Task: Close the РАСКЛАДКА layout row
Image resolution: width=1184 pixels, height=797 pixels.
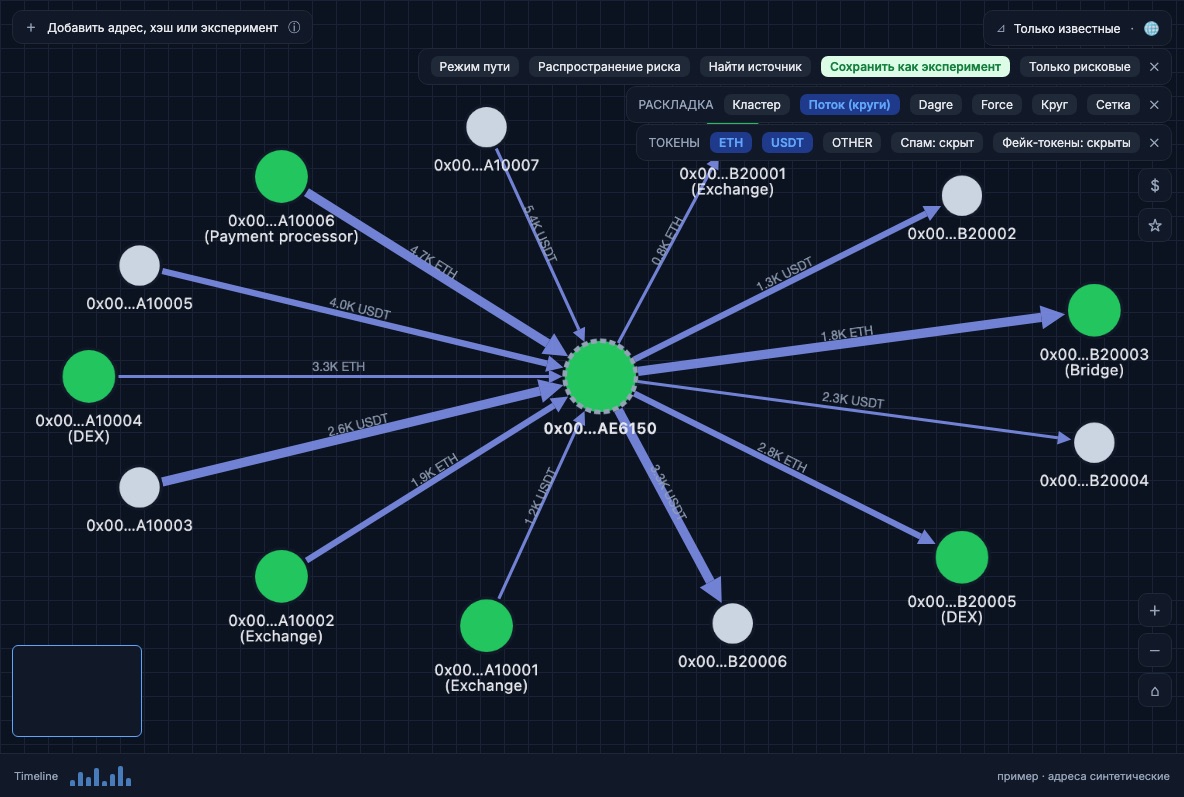Action: [1154, 104]
